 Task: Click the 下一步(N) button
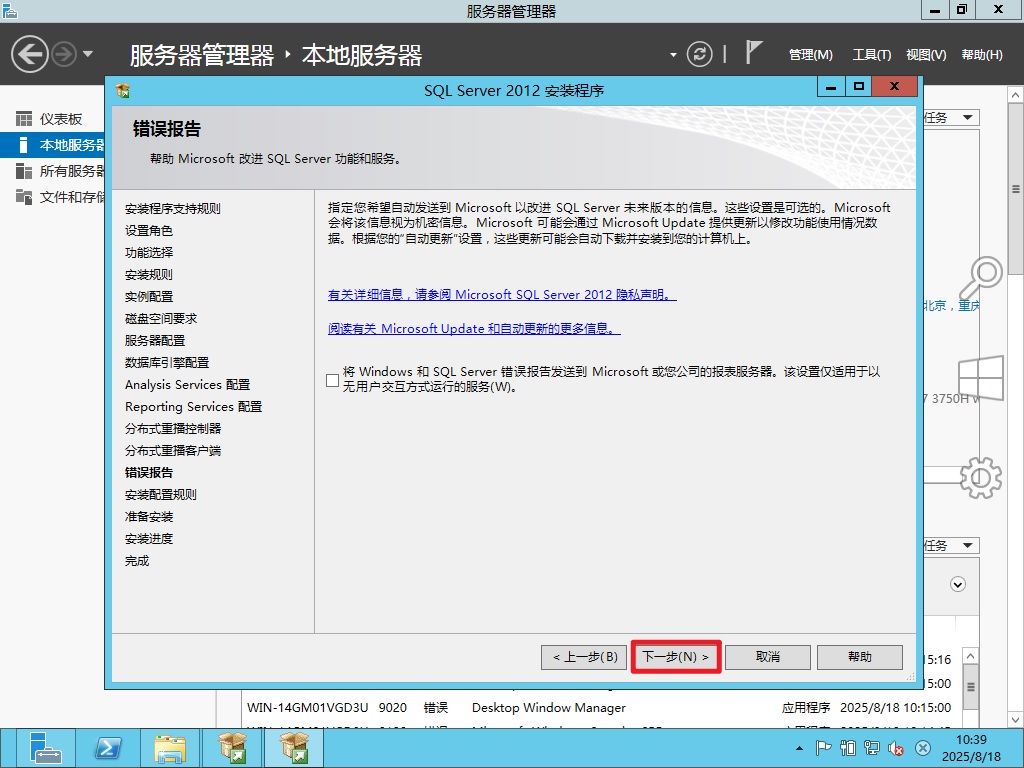(676, 657)
